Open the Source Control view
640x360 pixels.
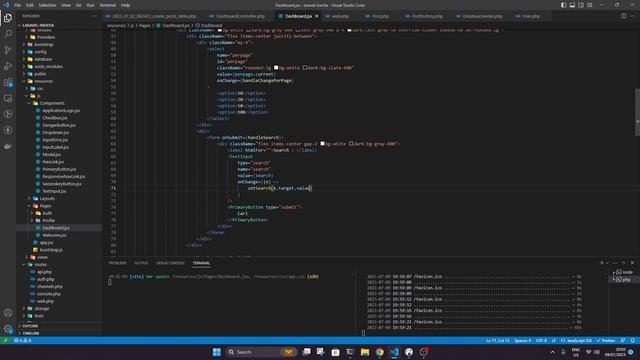[x=8, y=50]
